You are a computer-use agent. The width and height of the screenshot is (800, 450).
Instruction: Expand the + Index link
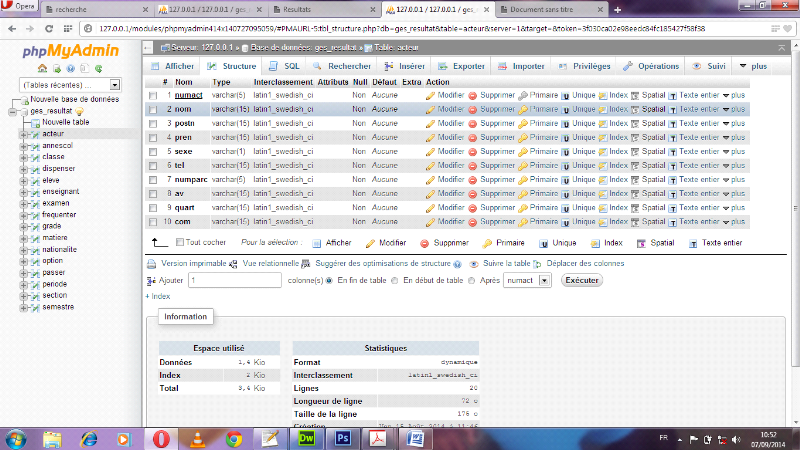tap(158, 296)
